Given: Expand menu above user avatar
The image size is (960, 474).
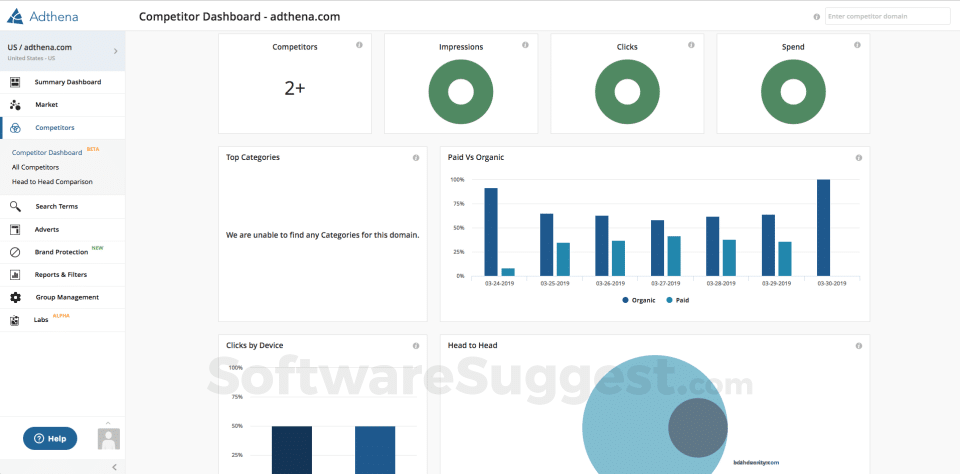Looking at the screenshot, I should [x=108, y=423].
